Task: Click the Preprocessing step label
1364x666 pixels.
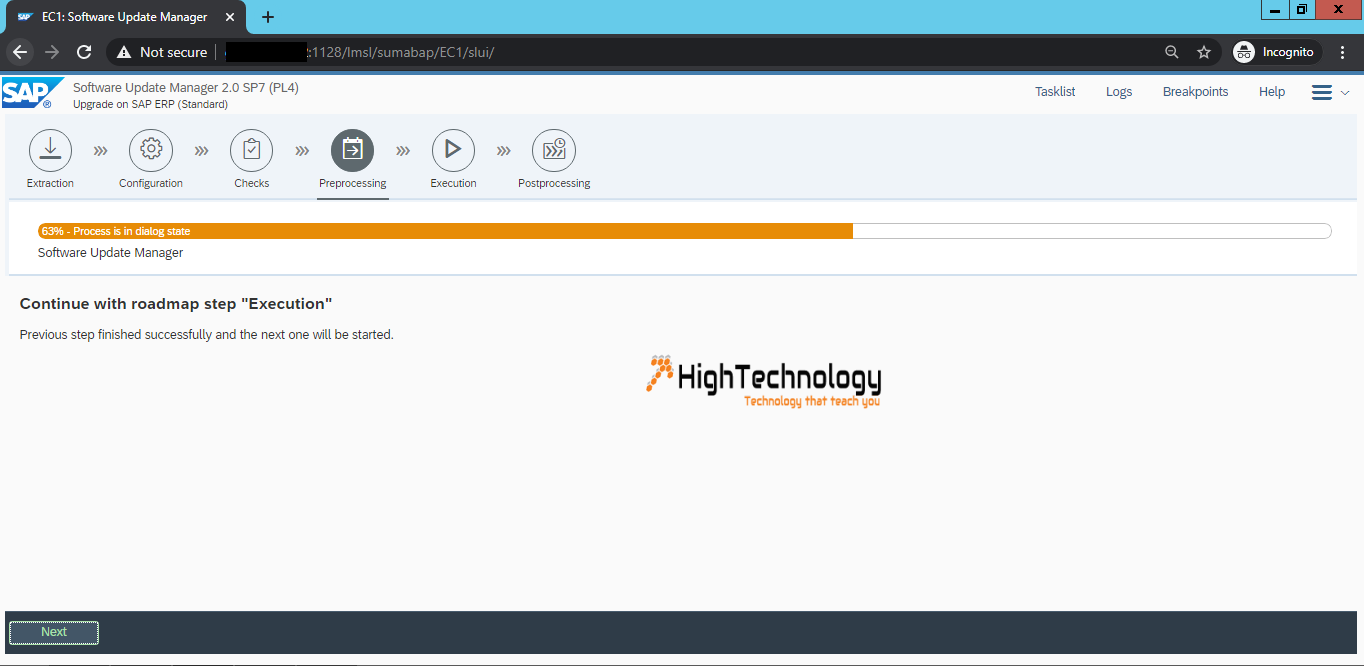Action: click(353, 183)
